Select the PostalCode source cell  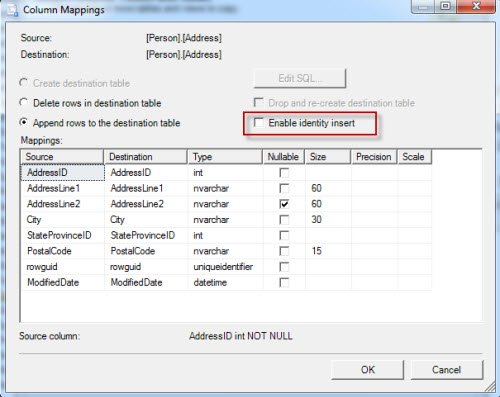coord(63,251)
